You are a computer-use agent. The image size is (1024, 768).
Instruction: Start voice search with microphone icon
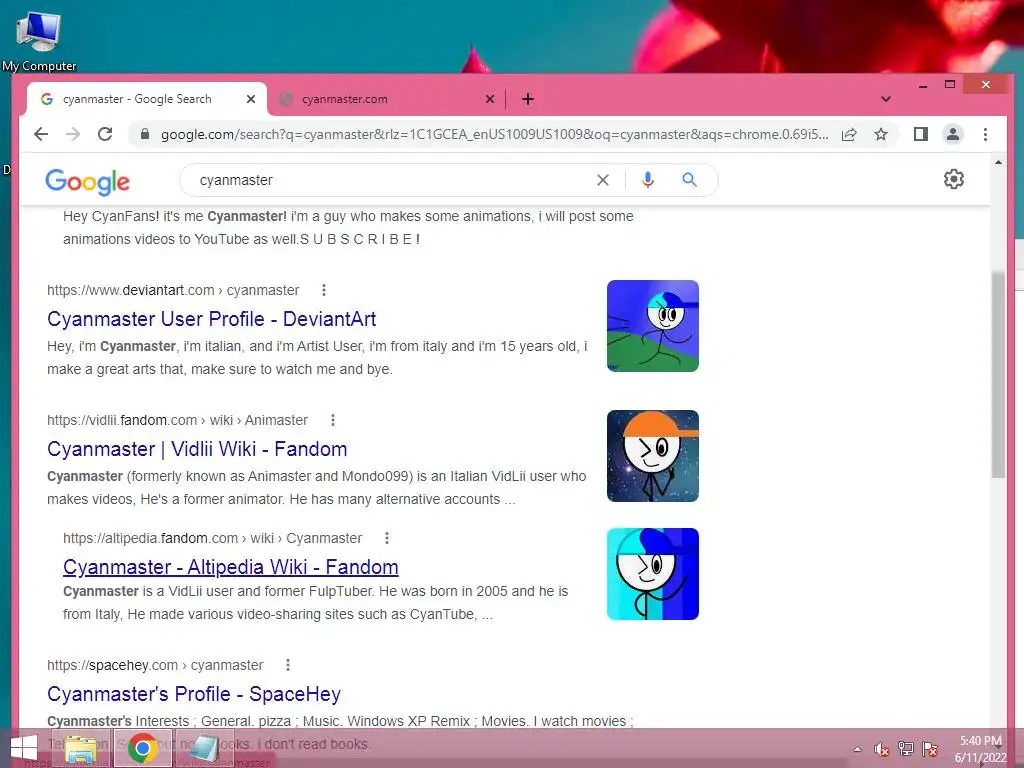tap(648, 180)
